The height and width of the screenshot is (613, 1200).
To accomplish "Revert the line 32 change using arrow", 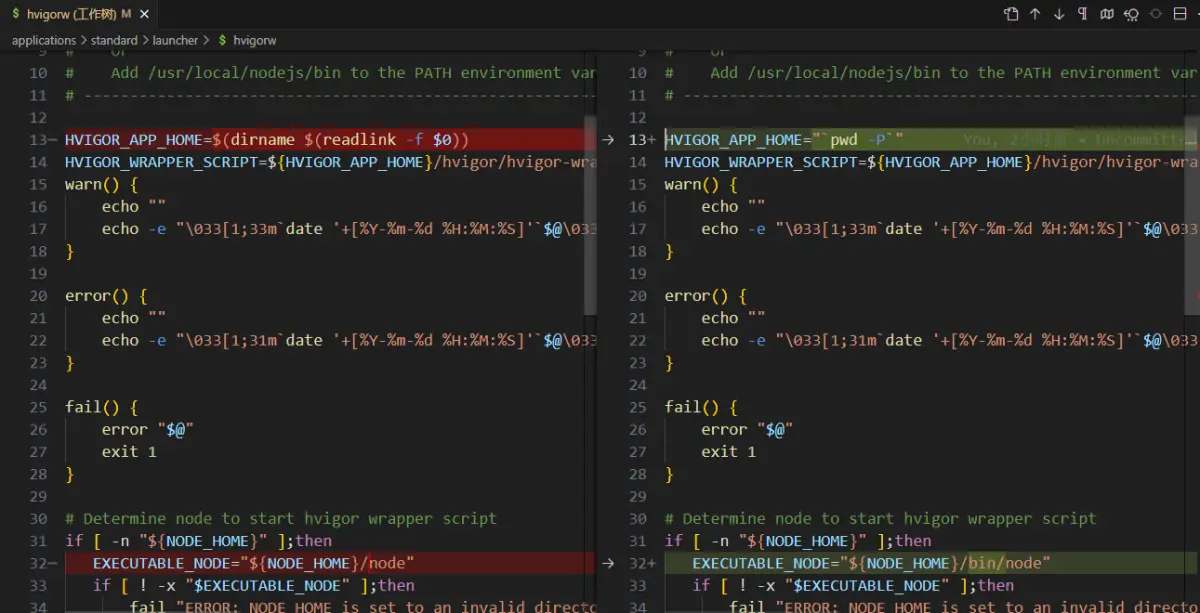I will pos(609,563).
